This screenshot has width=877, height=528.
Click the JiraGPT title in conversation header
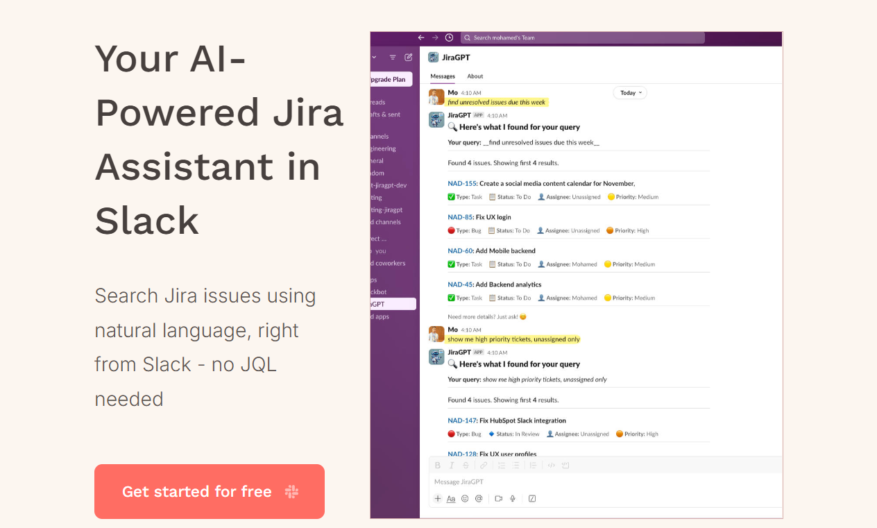(456, 57)
